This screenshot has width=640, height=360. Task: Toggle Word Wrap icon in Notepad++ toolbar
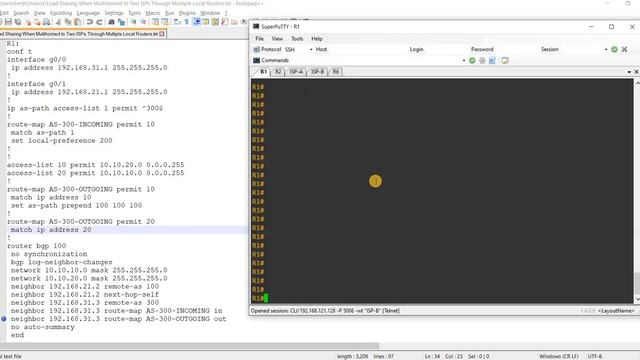click(x=177, y=22)
